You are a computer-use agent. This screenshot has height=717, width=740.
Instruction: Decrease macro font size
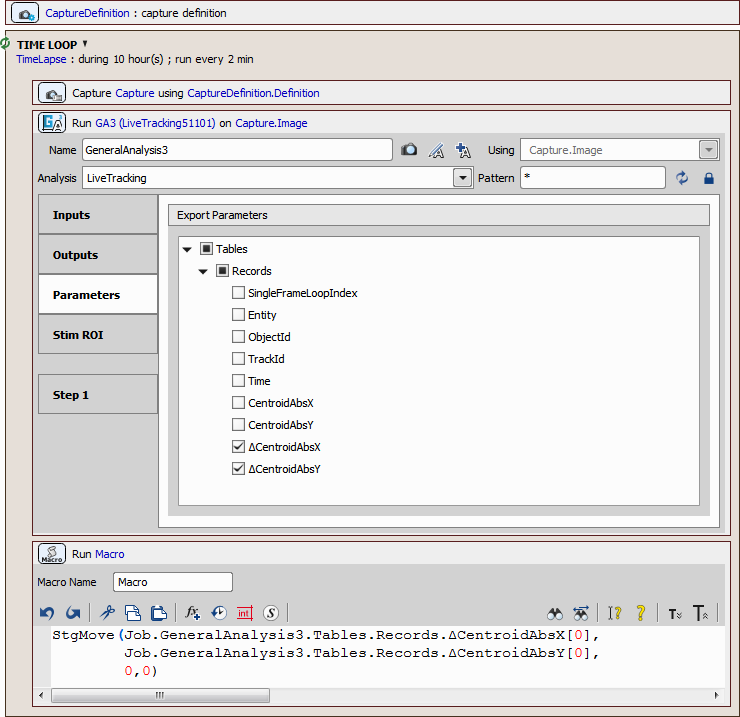675,614
